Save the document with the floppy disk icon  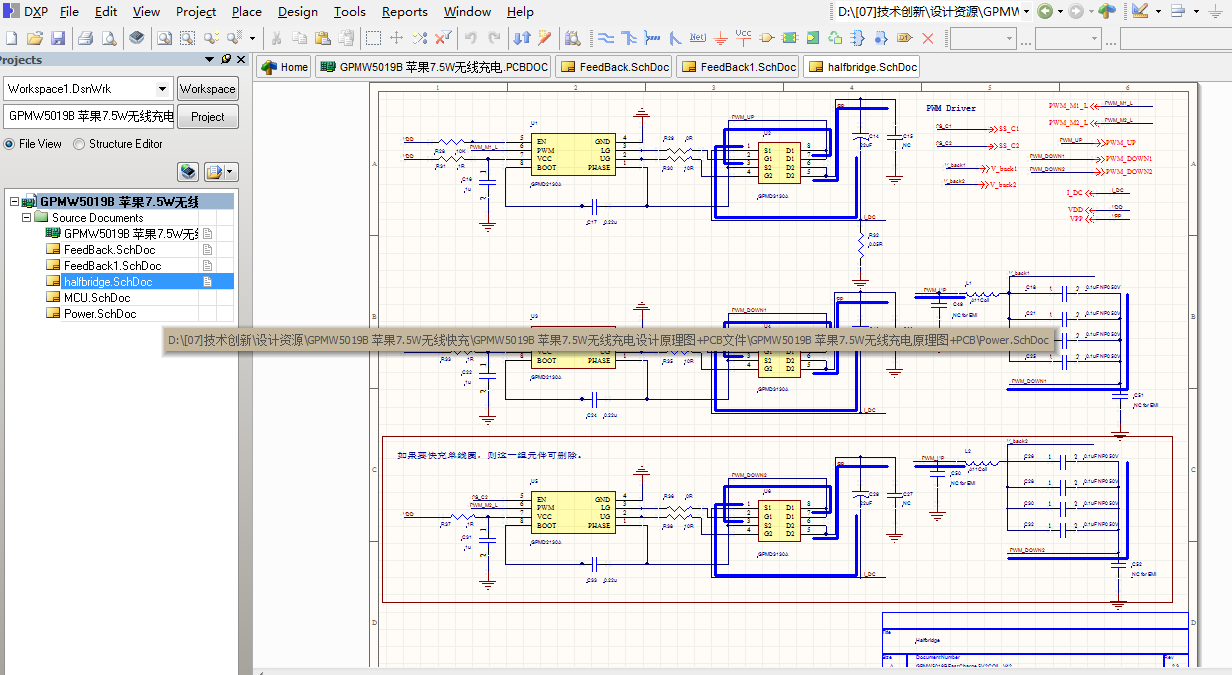coord(57,38)
